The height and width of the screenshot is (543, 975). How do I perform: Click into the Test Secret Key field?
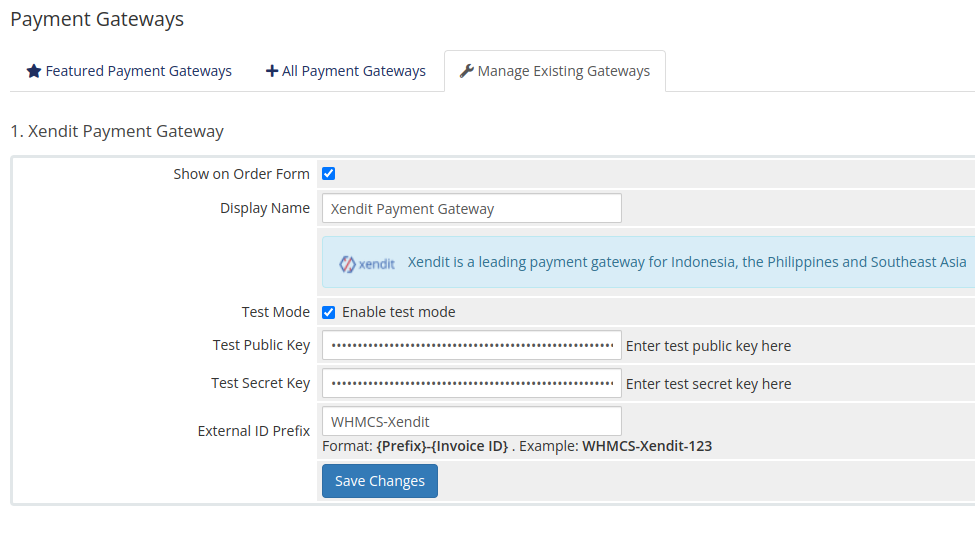pos(471,383)
